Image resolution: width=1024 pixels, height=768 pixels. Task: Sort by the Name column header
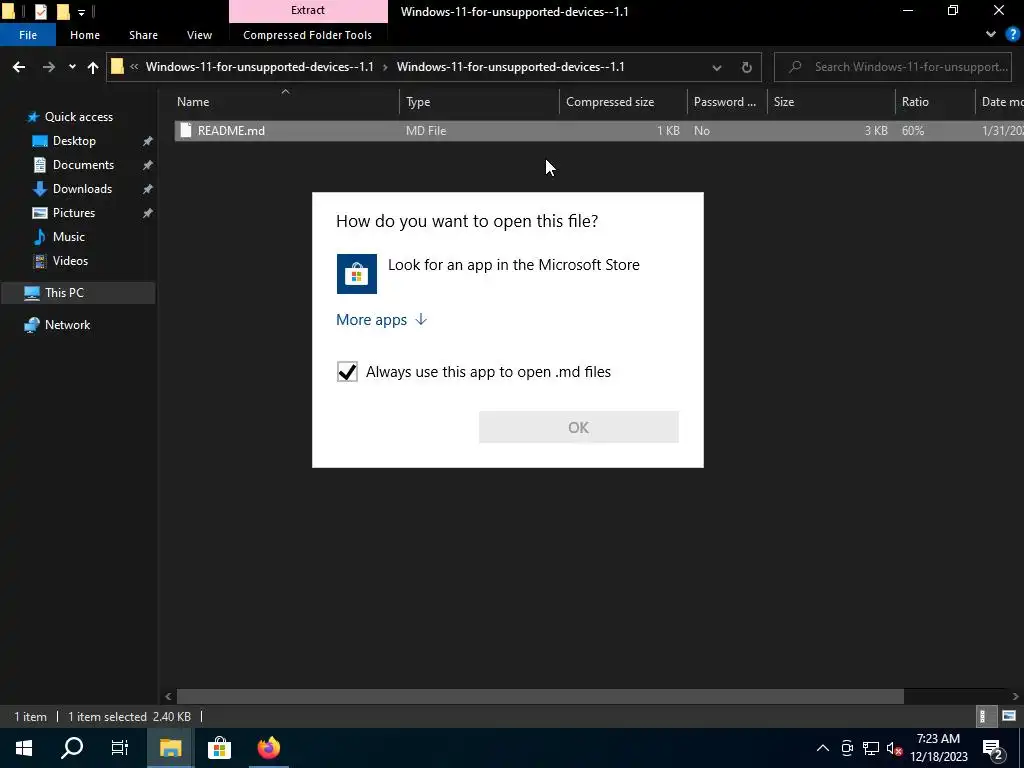(x=287, y=102)
